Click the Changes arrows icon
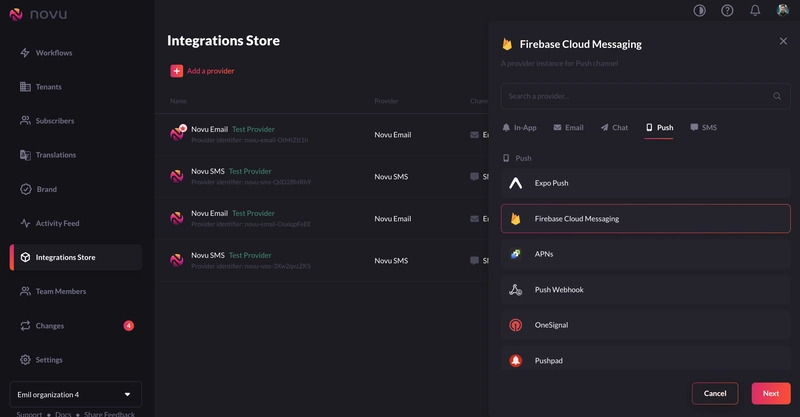 click(25, 326)
